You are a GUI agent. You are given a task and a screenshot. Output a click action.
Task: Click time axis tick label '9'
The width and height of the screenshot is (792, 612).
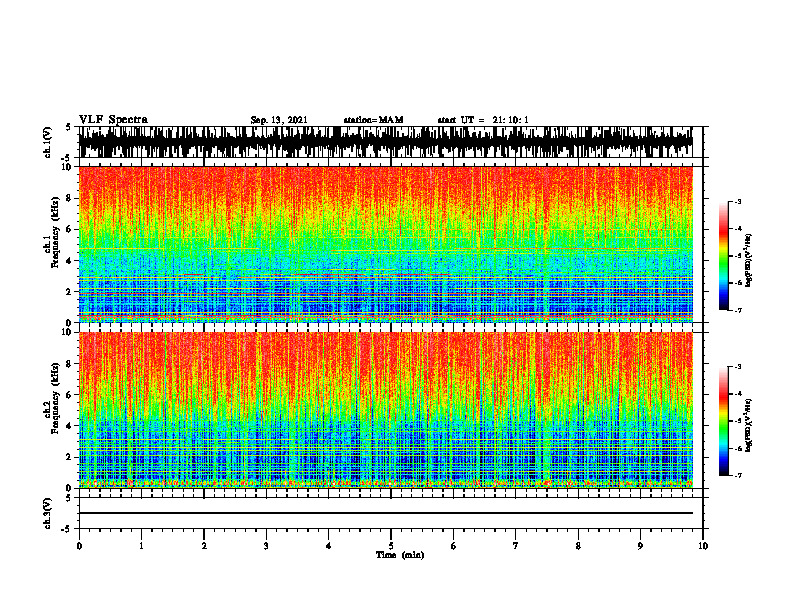click(x=640, y=546)
